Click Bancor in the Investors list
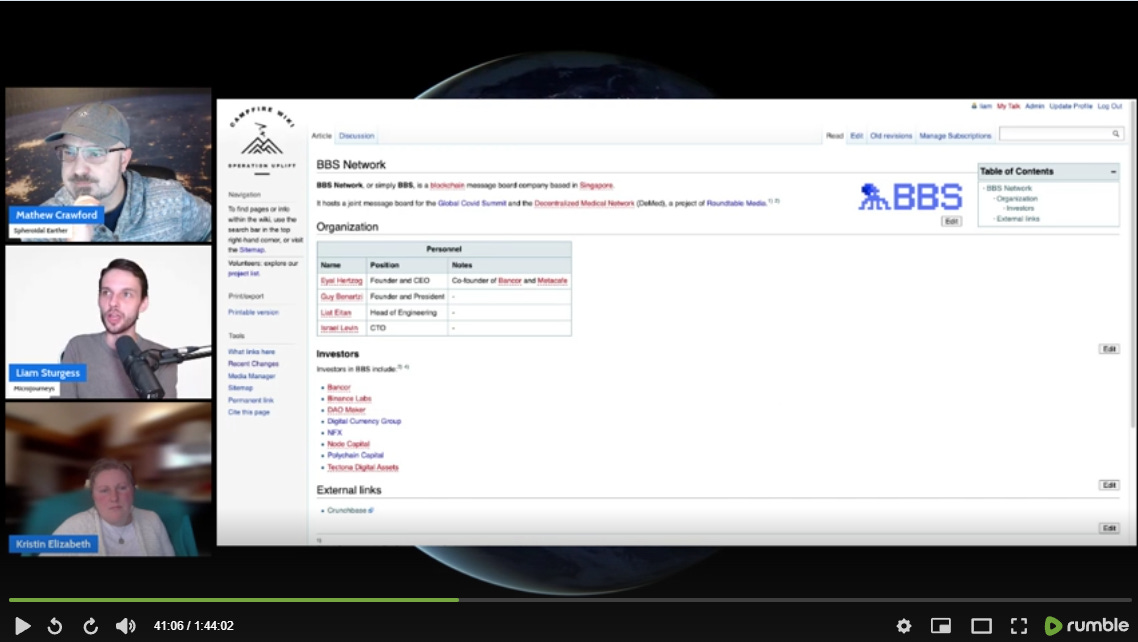 pyautogui.click(x=338, y=387)
